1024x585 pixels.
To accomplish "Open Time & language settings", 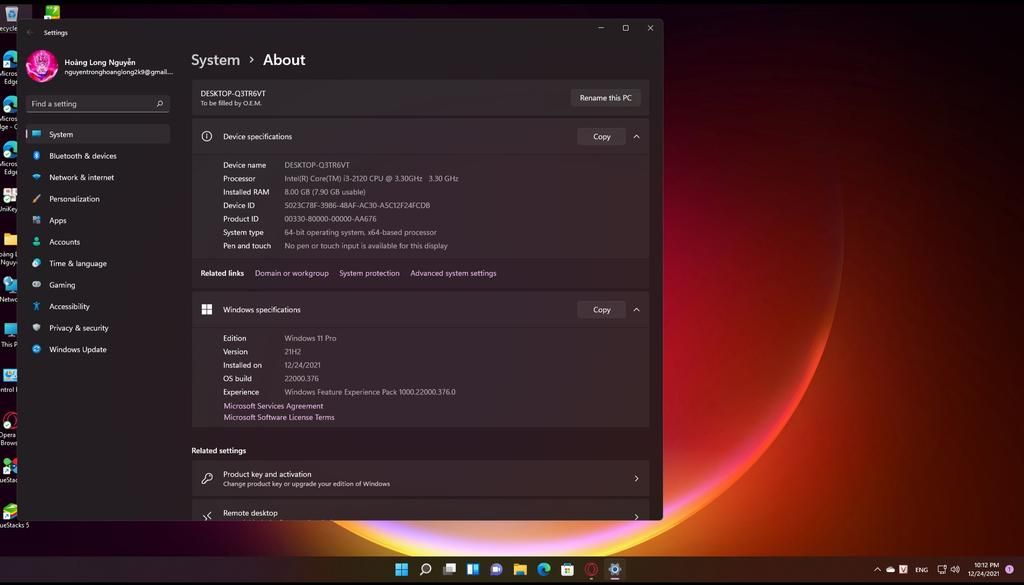I will [x=98, y=263].
